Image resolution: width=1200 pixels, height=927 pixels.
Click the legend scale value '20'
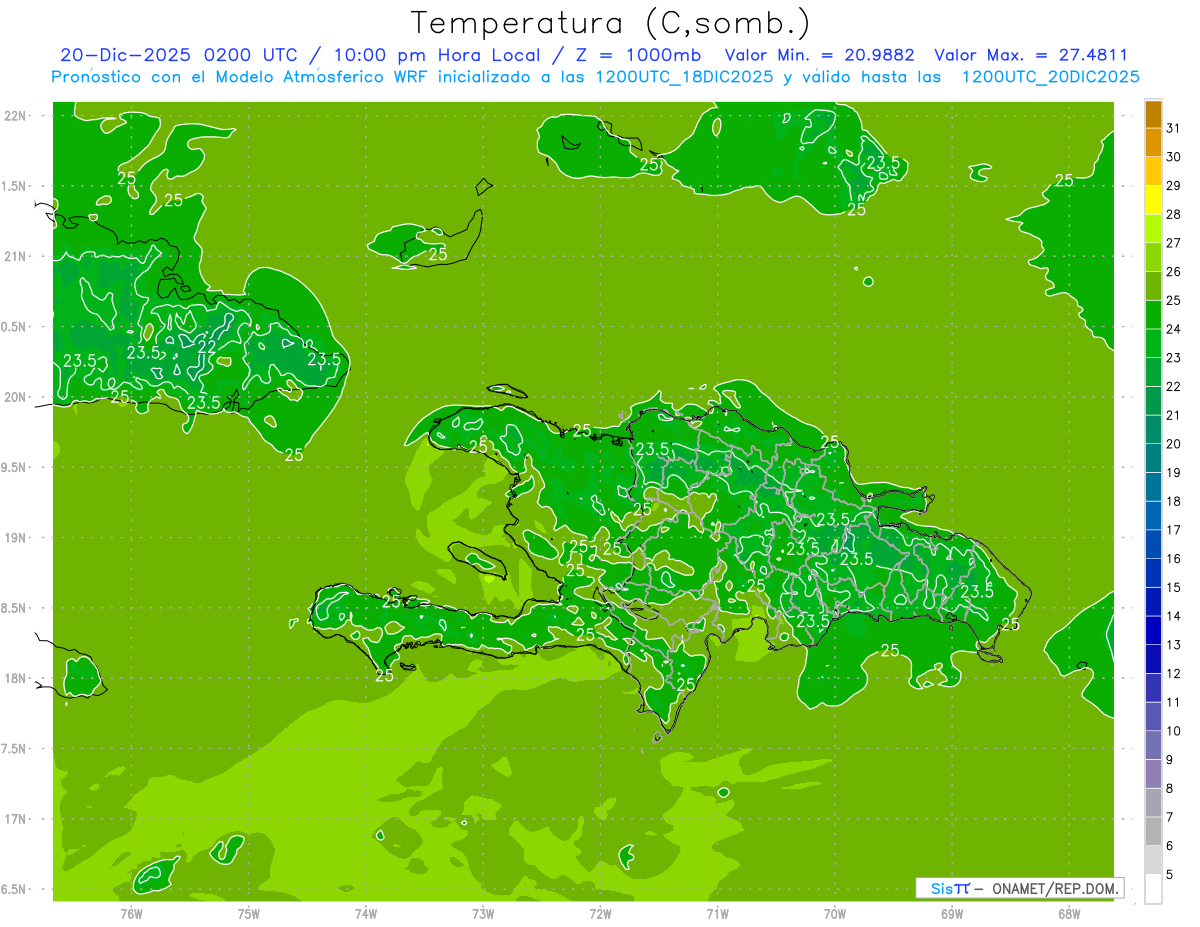[1174, 444]
